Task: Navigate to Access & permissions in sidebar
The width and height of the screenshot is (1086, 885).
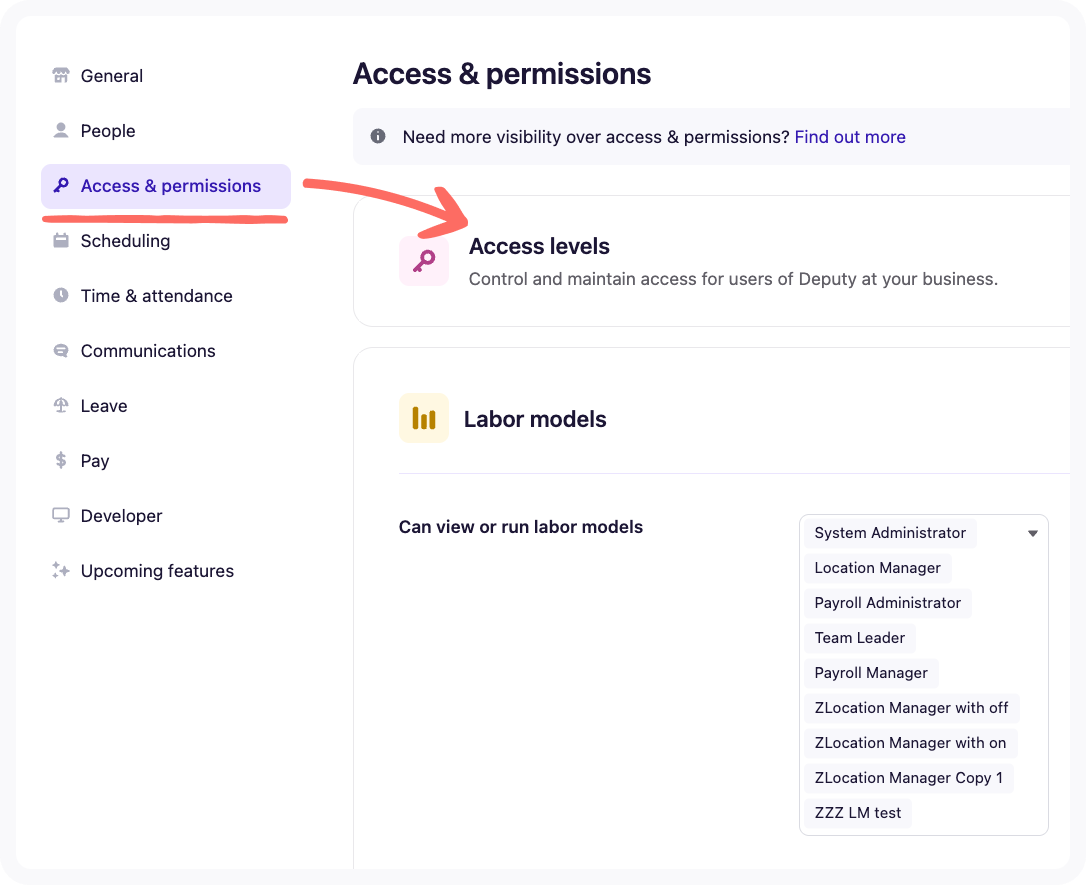Action: (x=170, y=186)
